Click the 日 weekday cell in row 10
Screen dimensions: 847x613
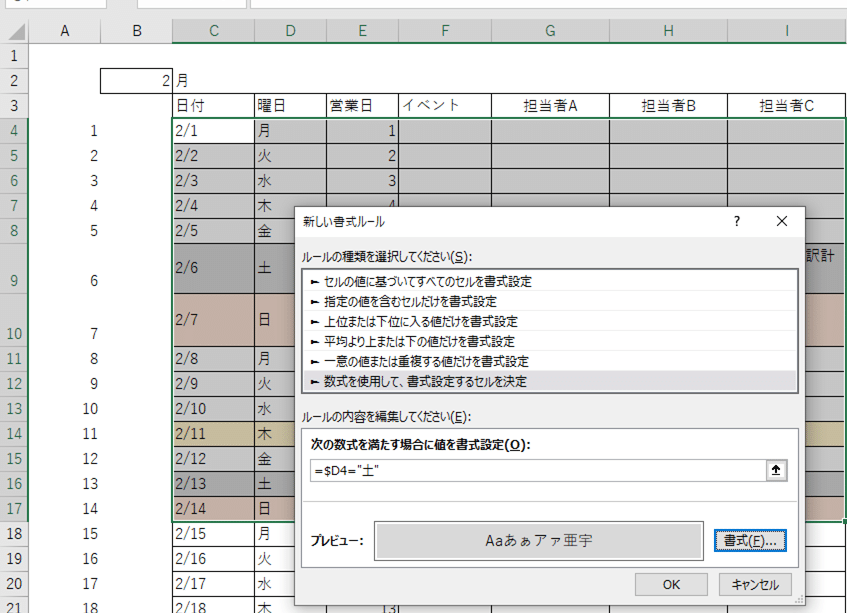[274, 320]
